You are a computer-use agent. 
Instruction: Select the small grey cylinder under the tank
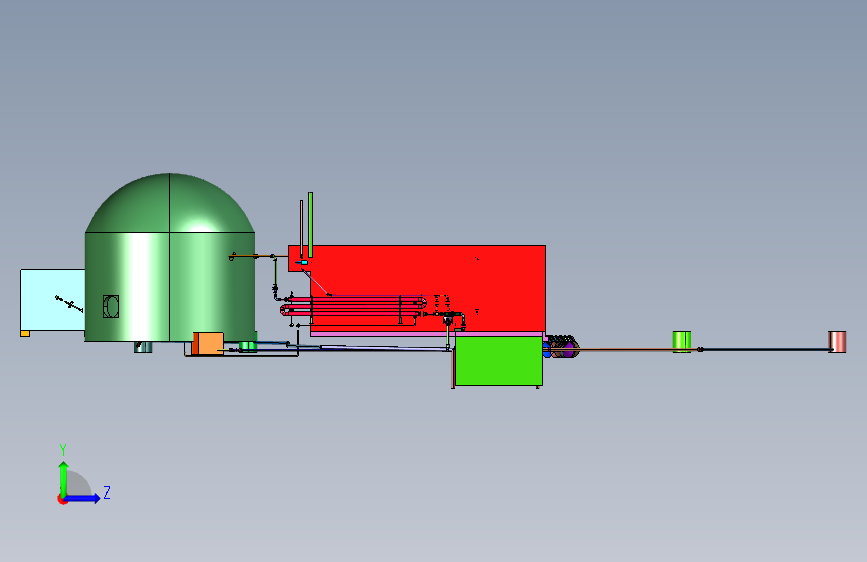[143, 347]
